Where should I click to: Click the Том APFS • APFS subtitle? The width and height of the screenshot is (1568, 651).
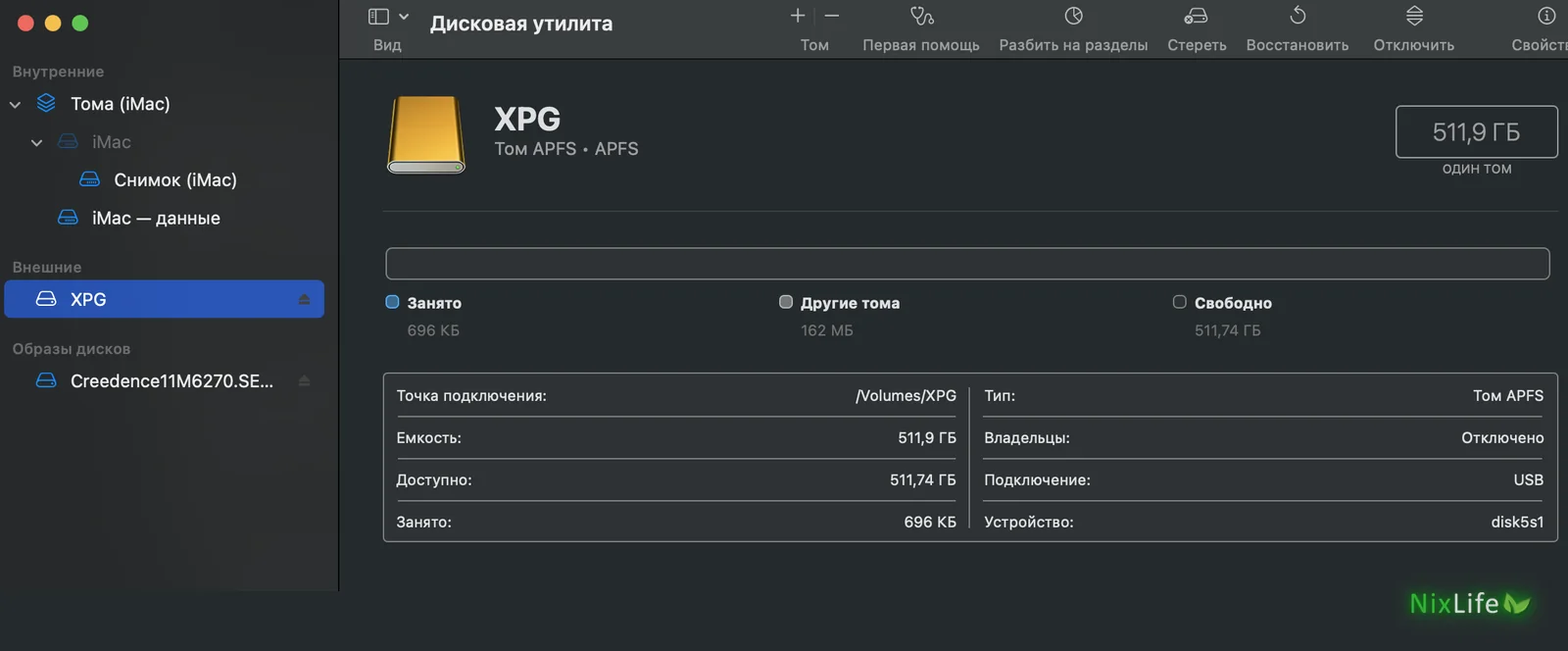[566, 149]
